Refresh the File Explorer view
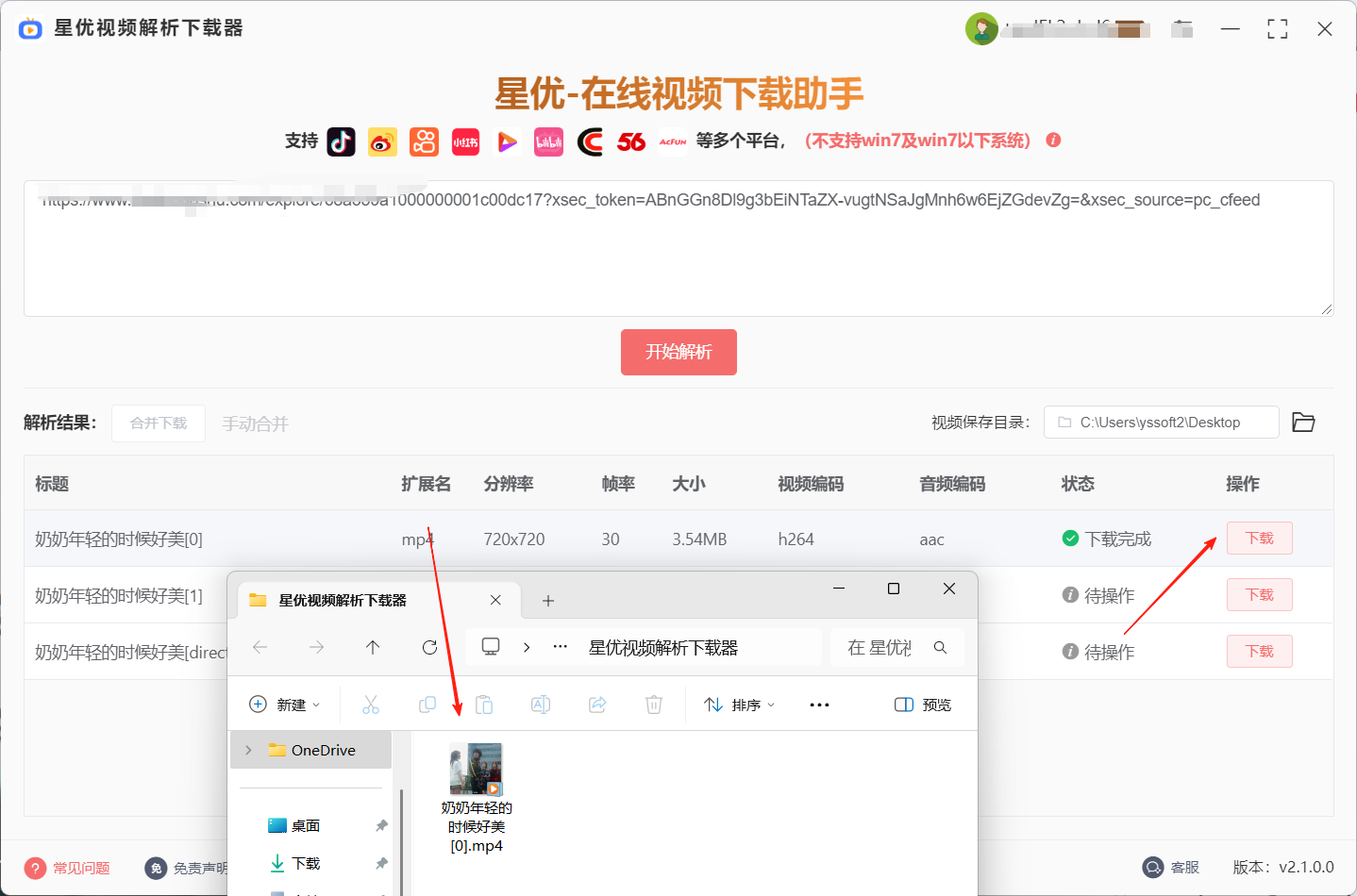The width and height of the screenshot is (1357, 896). [429, 647]
